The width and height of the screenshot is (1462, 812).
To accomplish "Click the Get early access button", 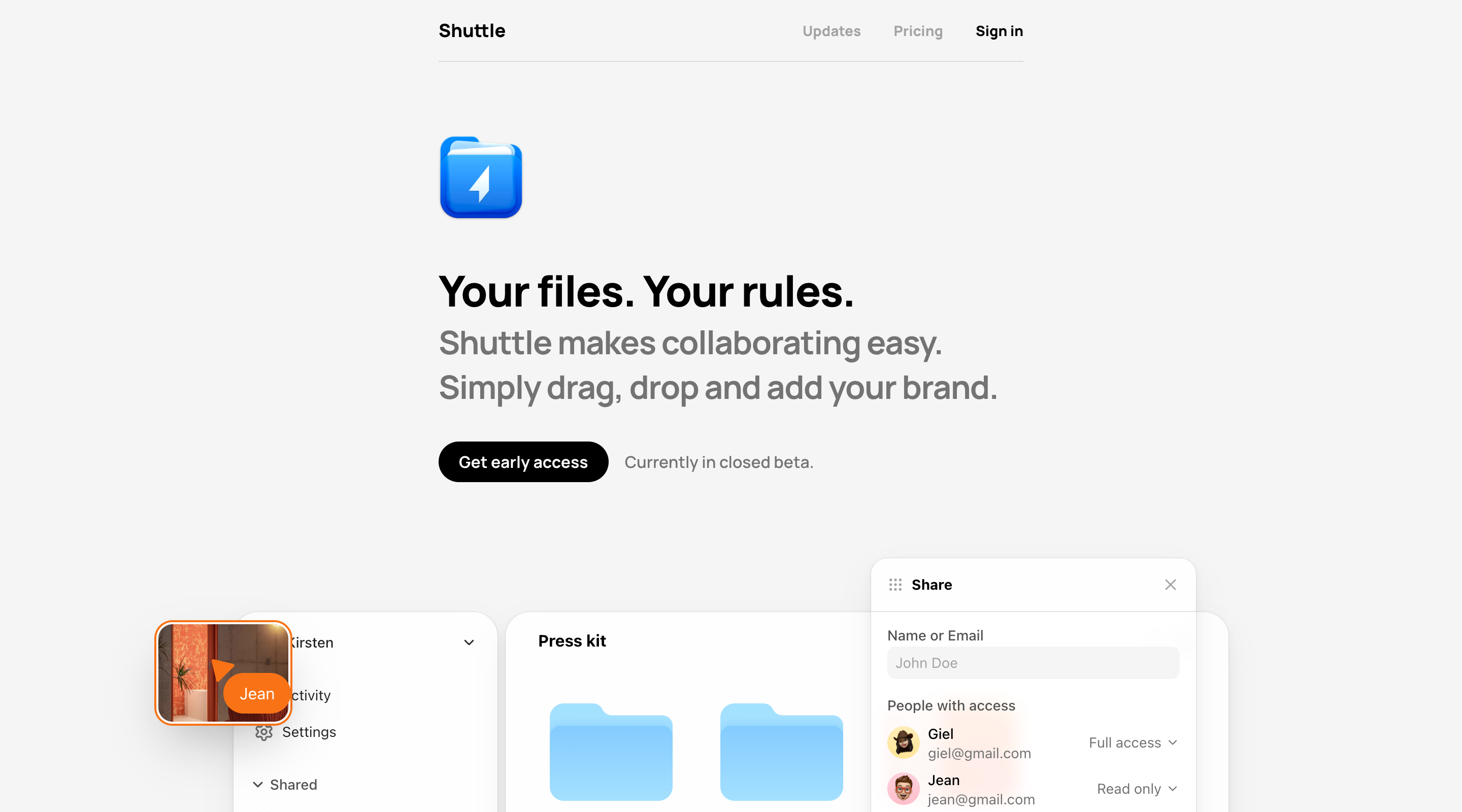I will tap(523, 462).
